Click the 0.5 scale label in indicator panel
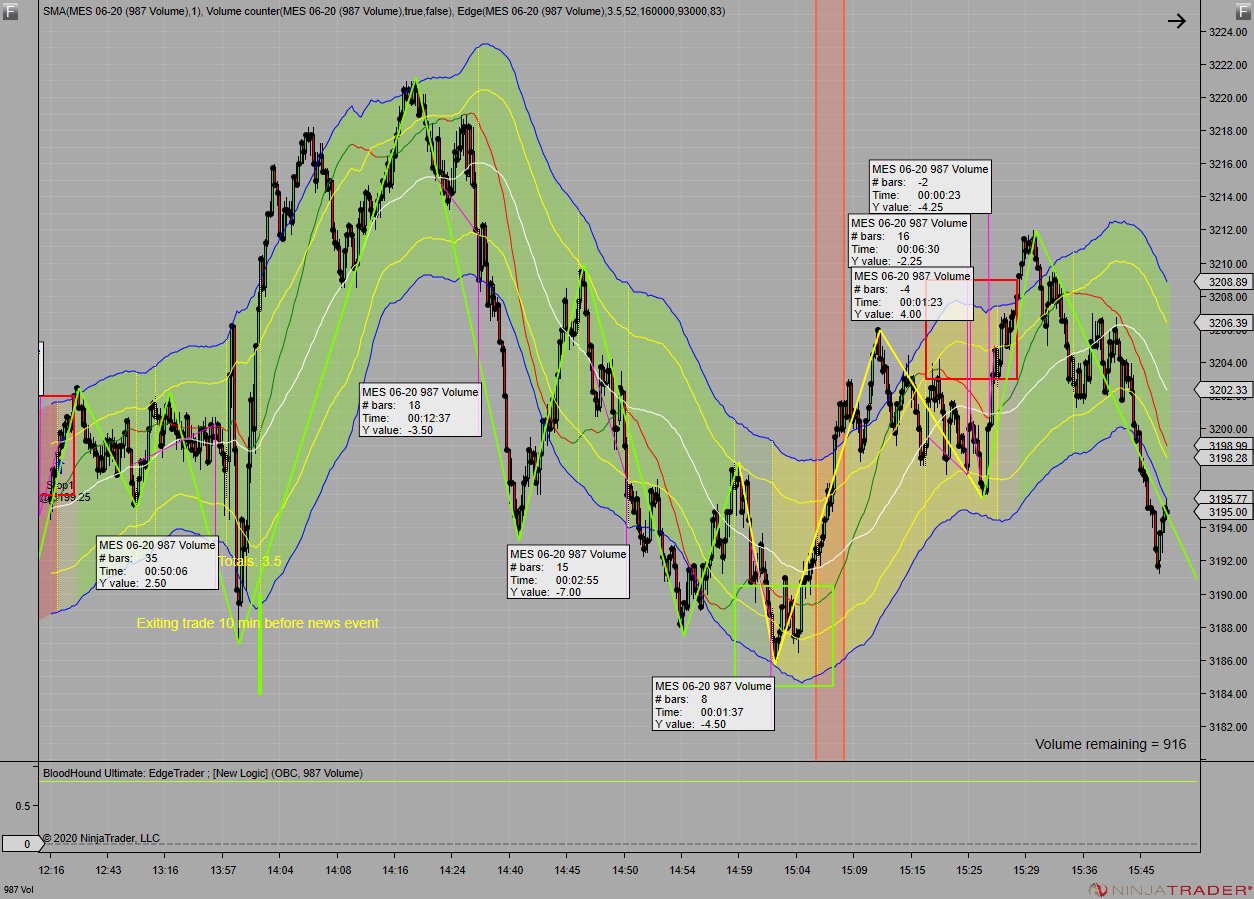Viewport: 1254px width, 899px height. click(25, 806)
